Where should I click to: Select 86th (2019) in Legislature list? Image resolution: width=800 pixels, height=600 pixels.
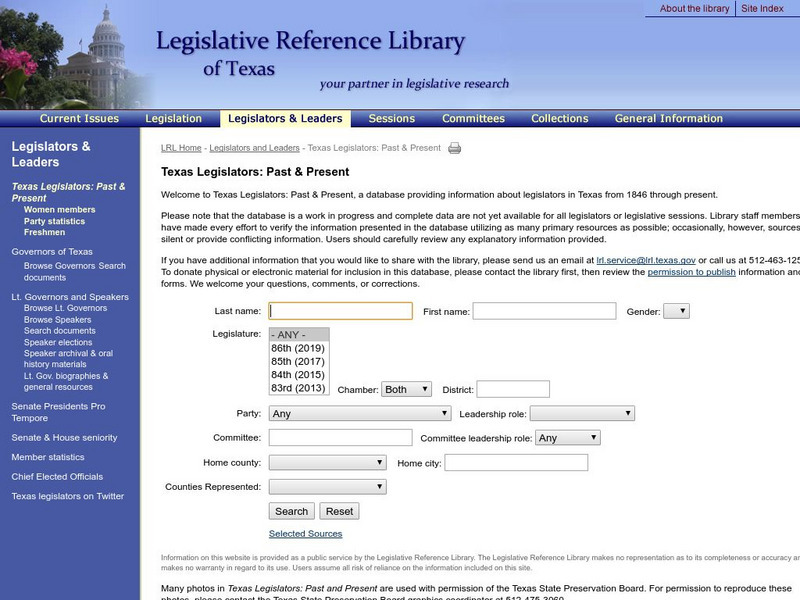click(298, 348)
